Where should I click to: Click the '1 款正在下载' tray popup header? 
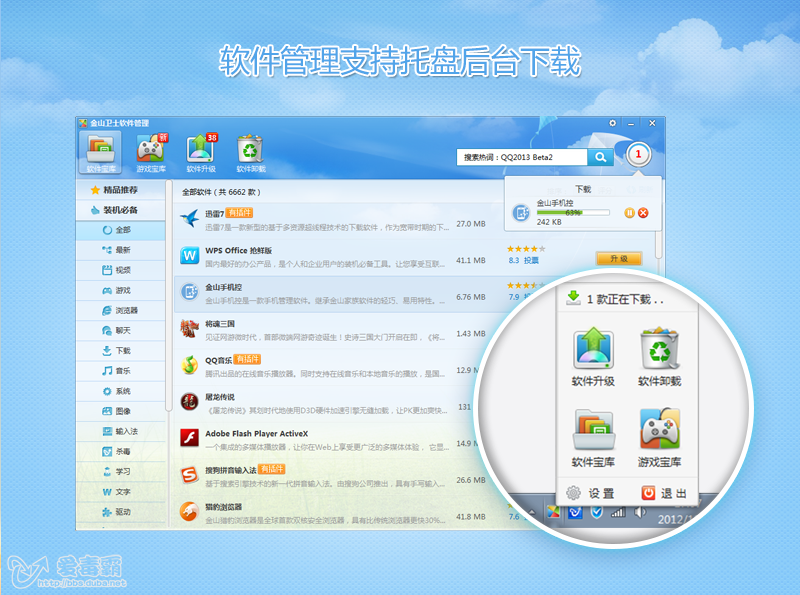(627, 299)
